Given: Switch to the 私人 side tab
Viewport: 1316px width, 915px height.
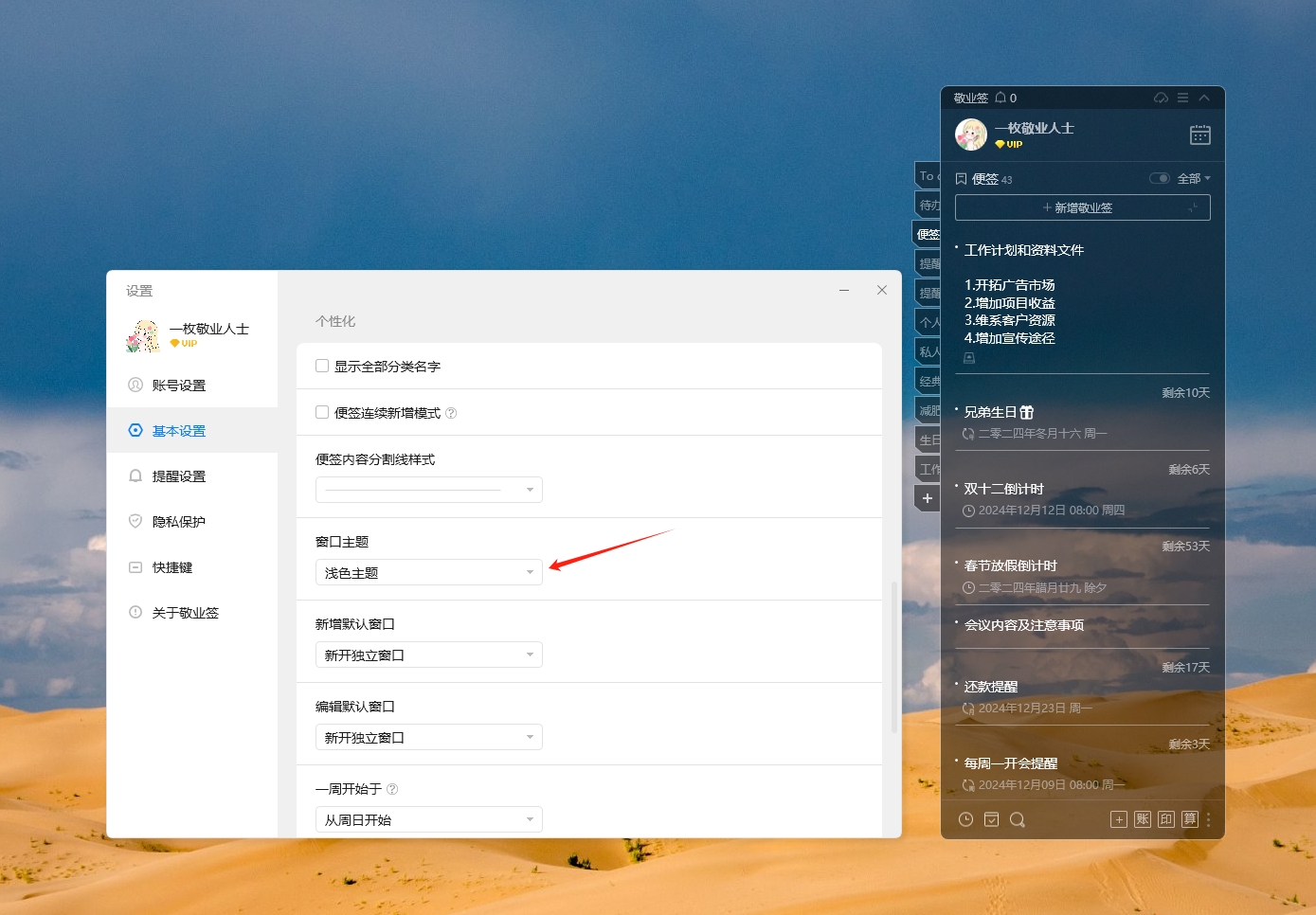Looking at the screenshot, I should tap(928, 351).
